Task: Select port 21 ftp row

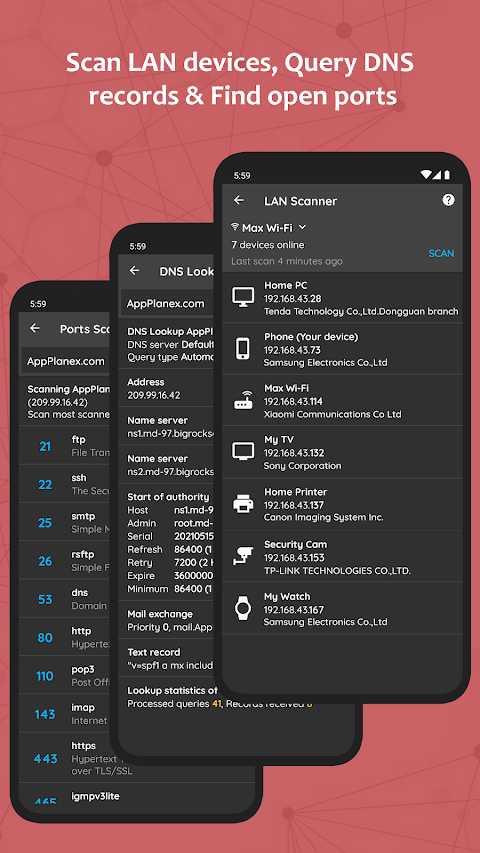Action: point(65,446)
